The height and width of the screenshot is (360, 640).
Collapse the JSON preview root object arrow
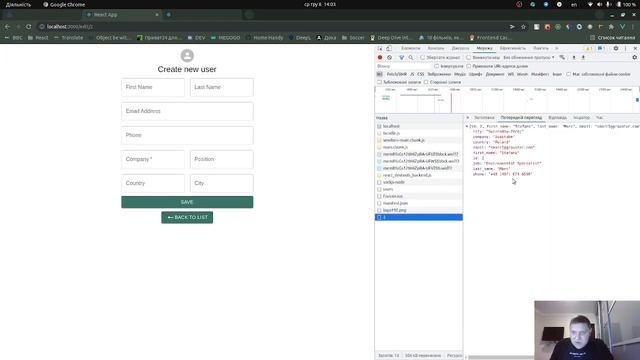[467, 127]
